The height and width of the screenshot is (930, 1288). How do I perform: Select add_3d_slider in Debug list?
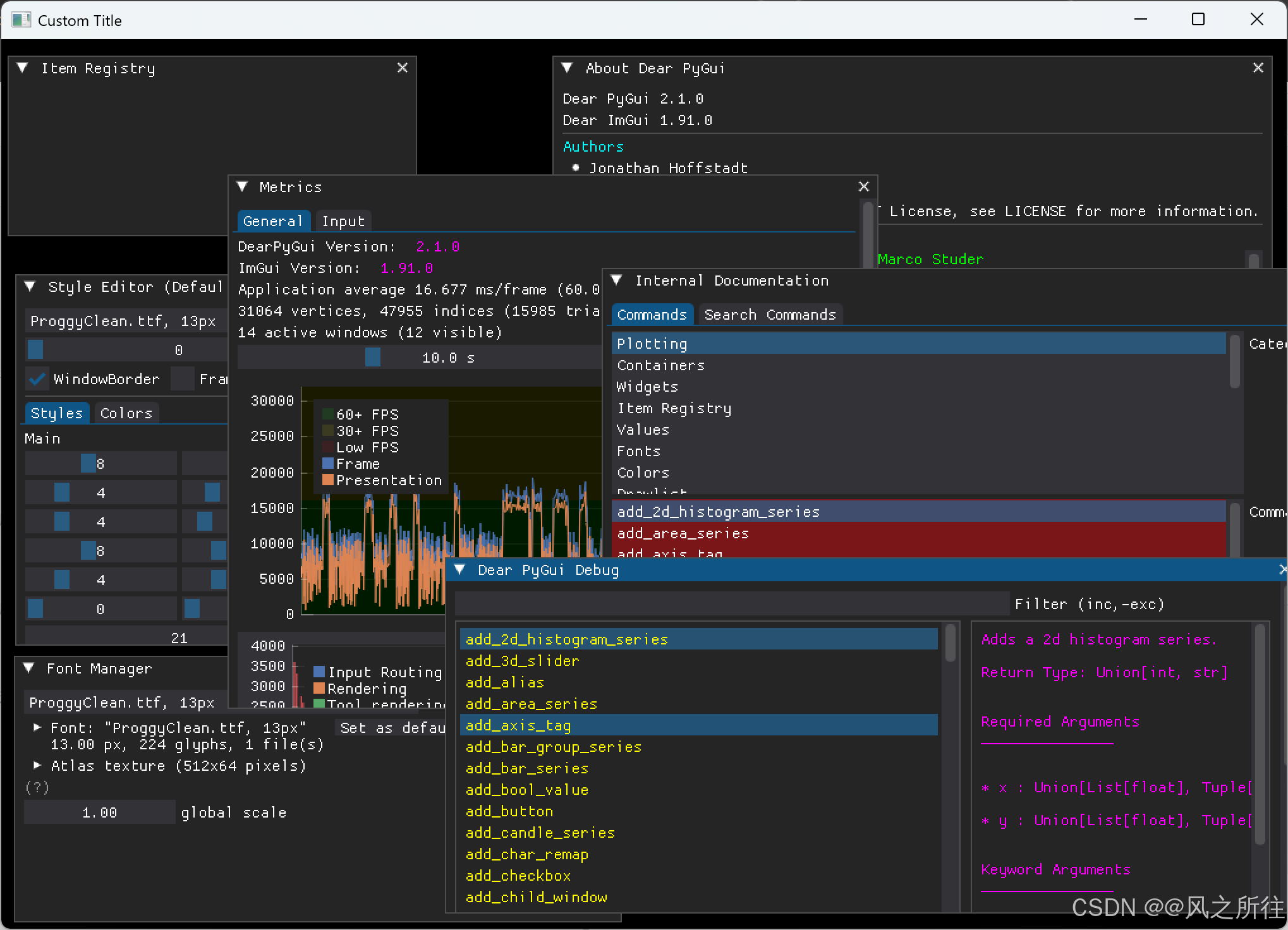coord(699,661)
